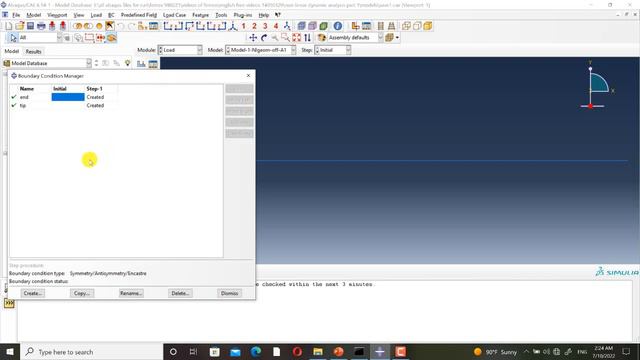This screenshot has height=360, width=640.
Task: Switch to the Results tab
Action: [33, 51]
